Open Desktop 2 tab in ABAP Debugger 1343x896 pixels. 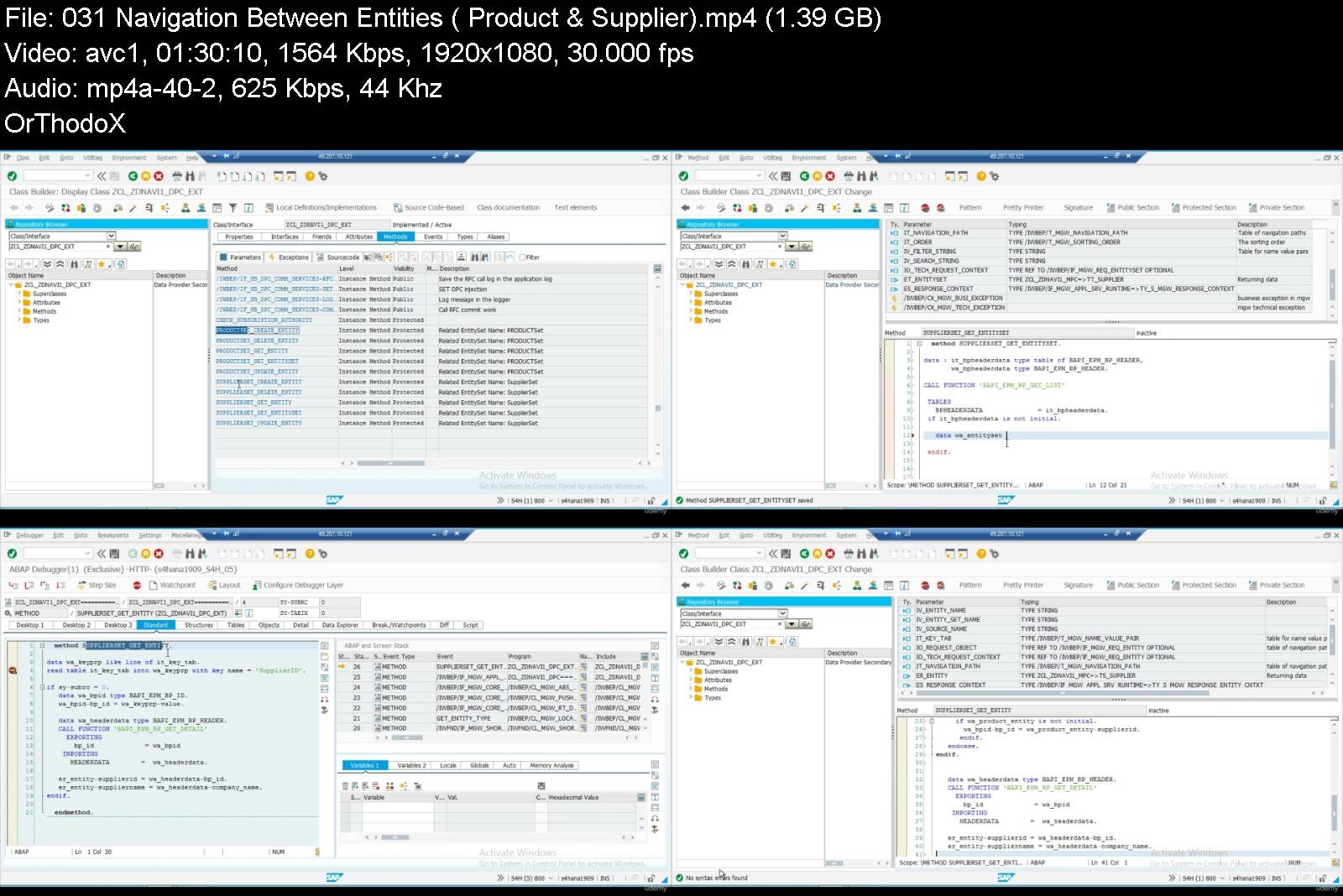click(x=76, y=625)
